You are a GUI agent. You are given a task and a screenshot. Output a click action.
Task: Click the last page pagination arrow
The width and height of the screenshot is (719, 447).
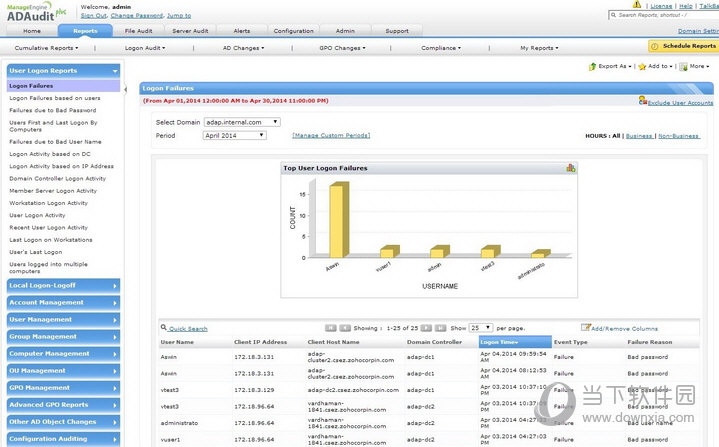(x=441, y=328)
